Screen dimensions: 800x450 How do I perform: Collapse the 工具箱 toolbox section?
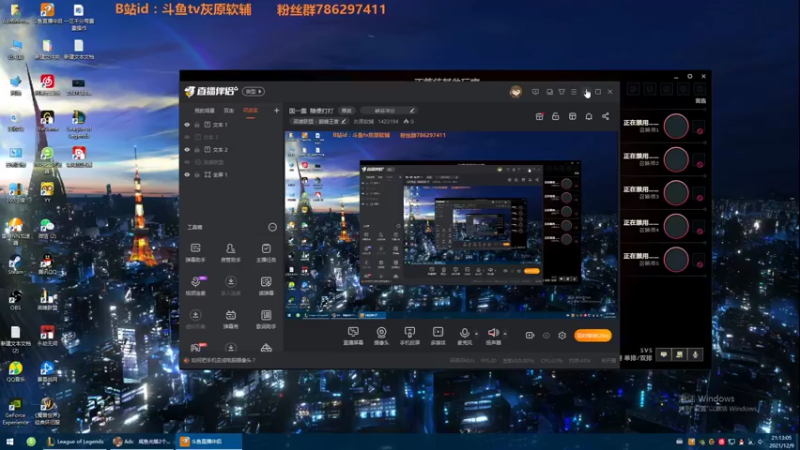coord(272,227)
